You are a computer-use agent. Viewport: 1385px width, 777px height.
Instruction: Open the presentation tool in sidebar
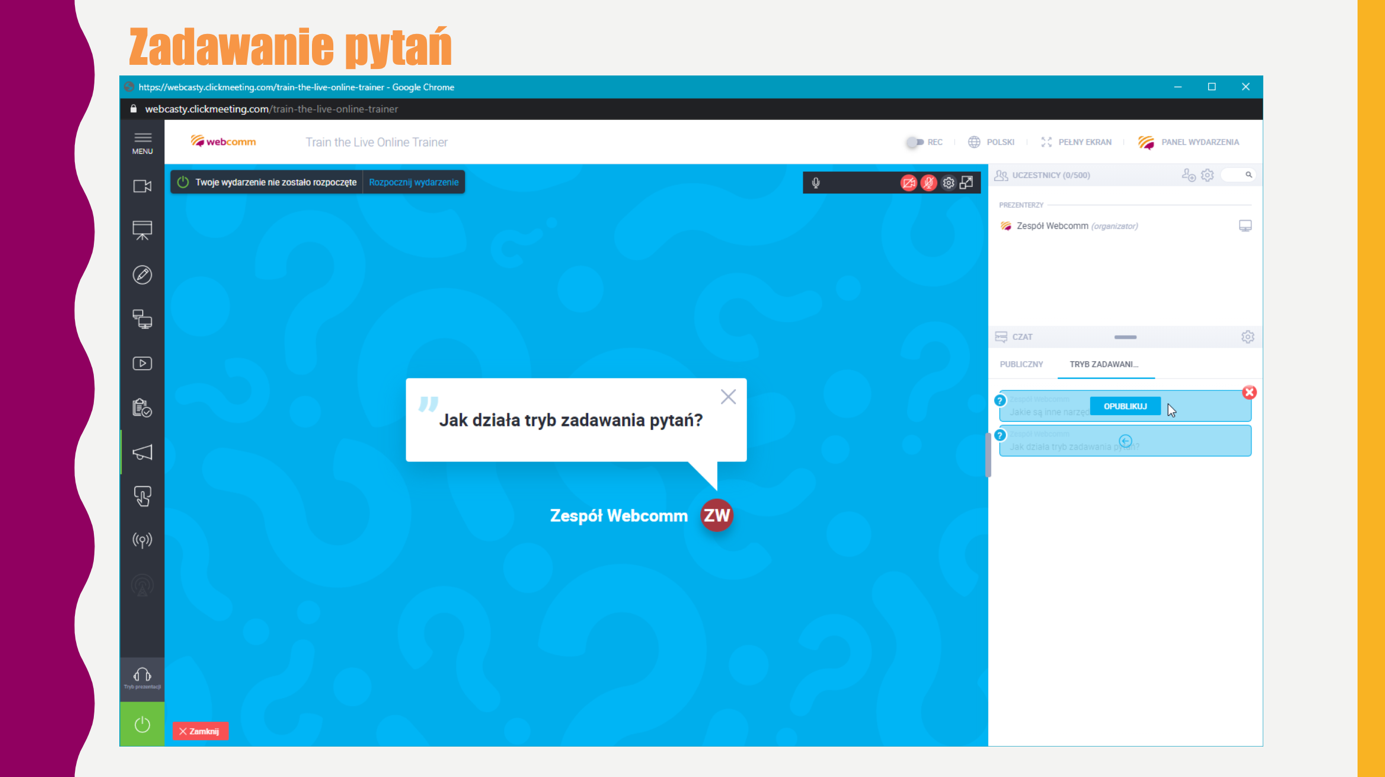click(142, 231)
